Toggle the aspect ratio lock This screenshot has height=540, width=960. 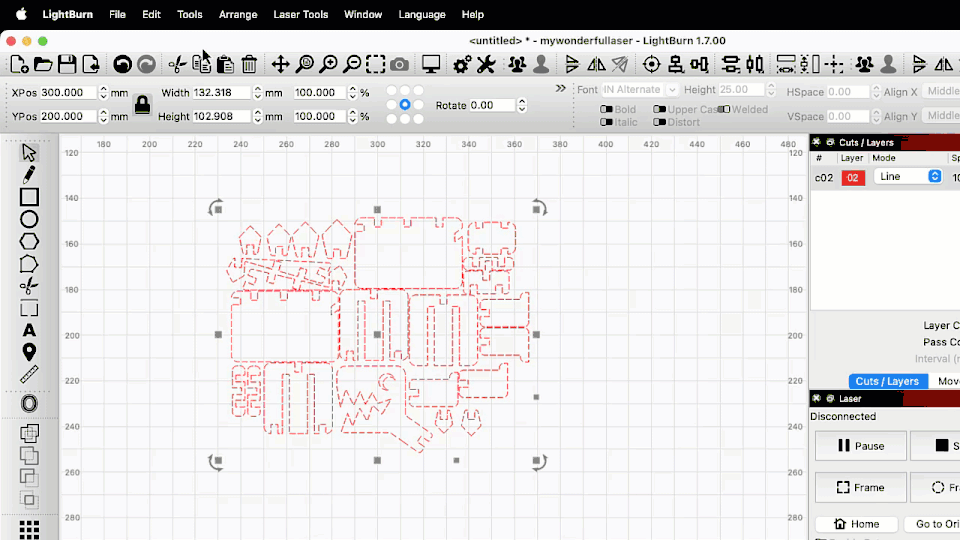[x=142, y=104]
